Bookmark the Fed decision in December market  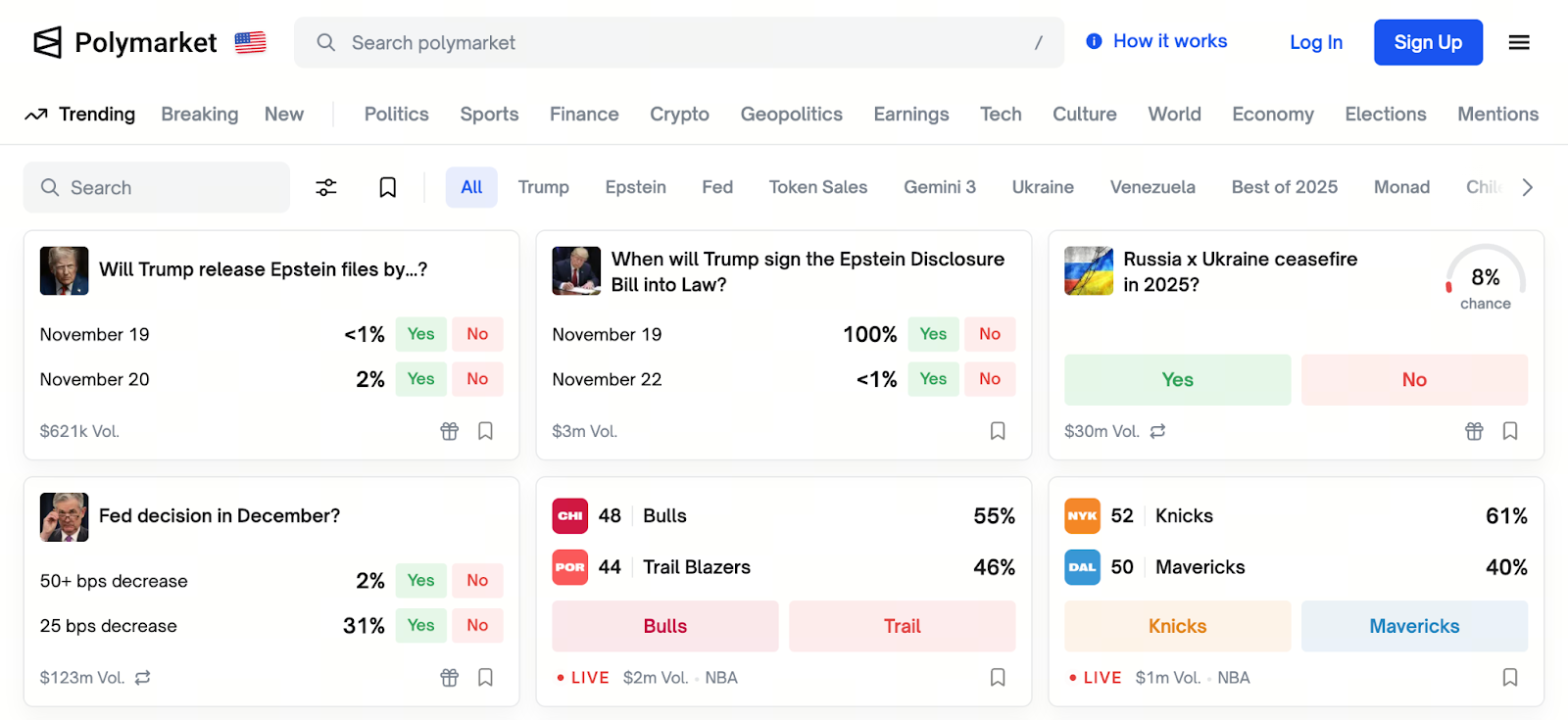[485, 678]
